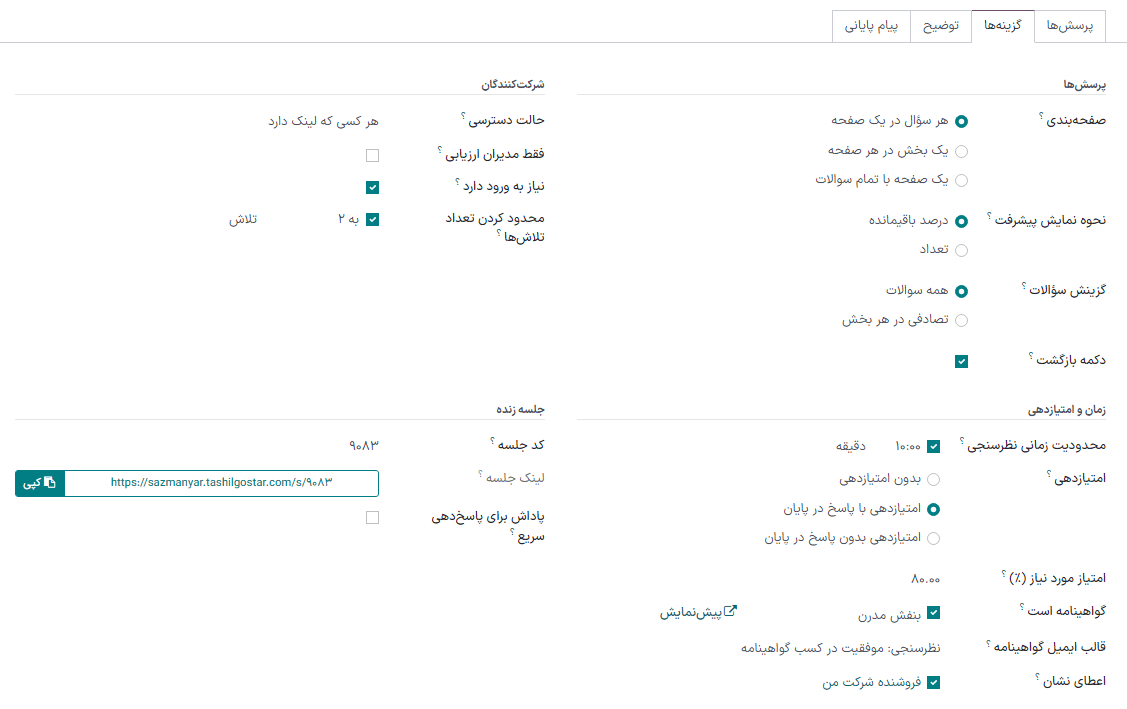Open certificate preview via the external link icon

tap(730, 612)
